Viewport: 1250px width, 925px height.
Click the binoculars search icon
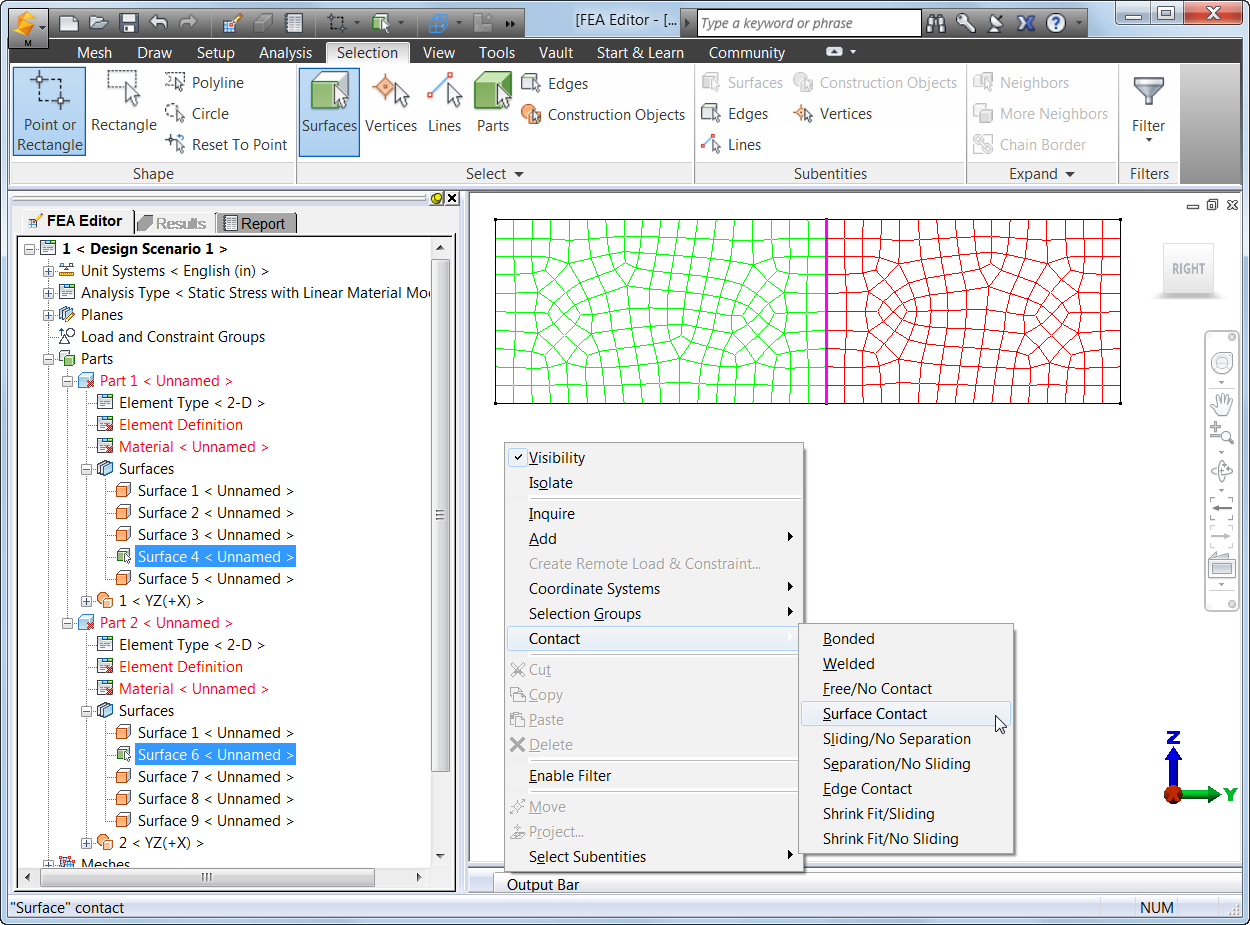936,23
